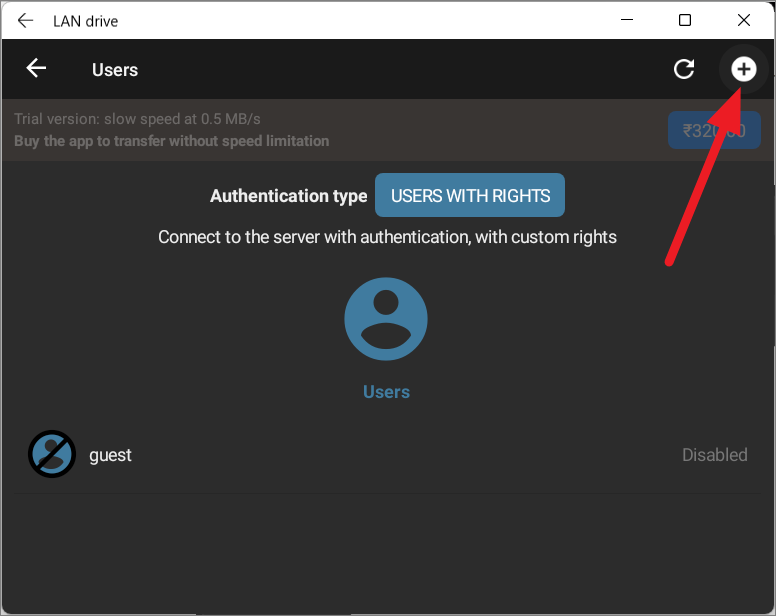Viewport: 776px width, 616px height.
Task: Change the USERS WITH RIGHTS authentication type
Action: tap(470, 195)
